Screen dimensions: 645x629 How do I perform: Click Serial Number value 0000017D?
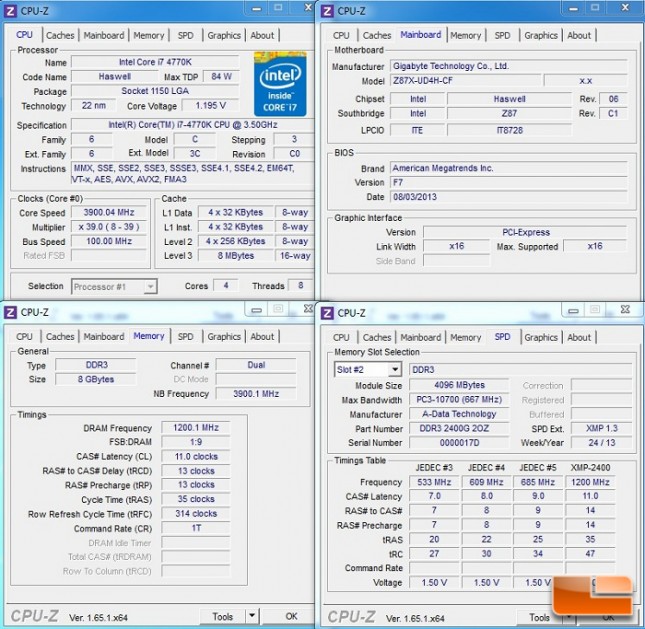click(x=459, y=443)
